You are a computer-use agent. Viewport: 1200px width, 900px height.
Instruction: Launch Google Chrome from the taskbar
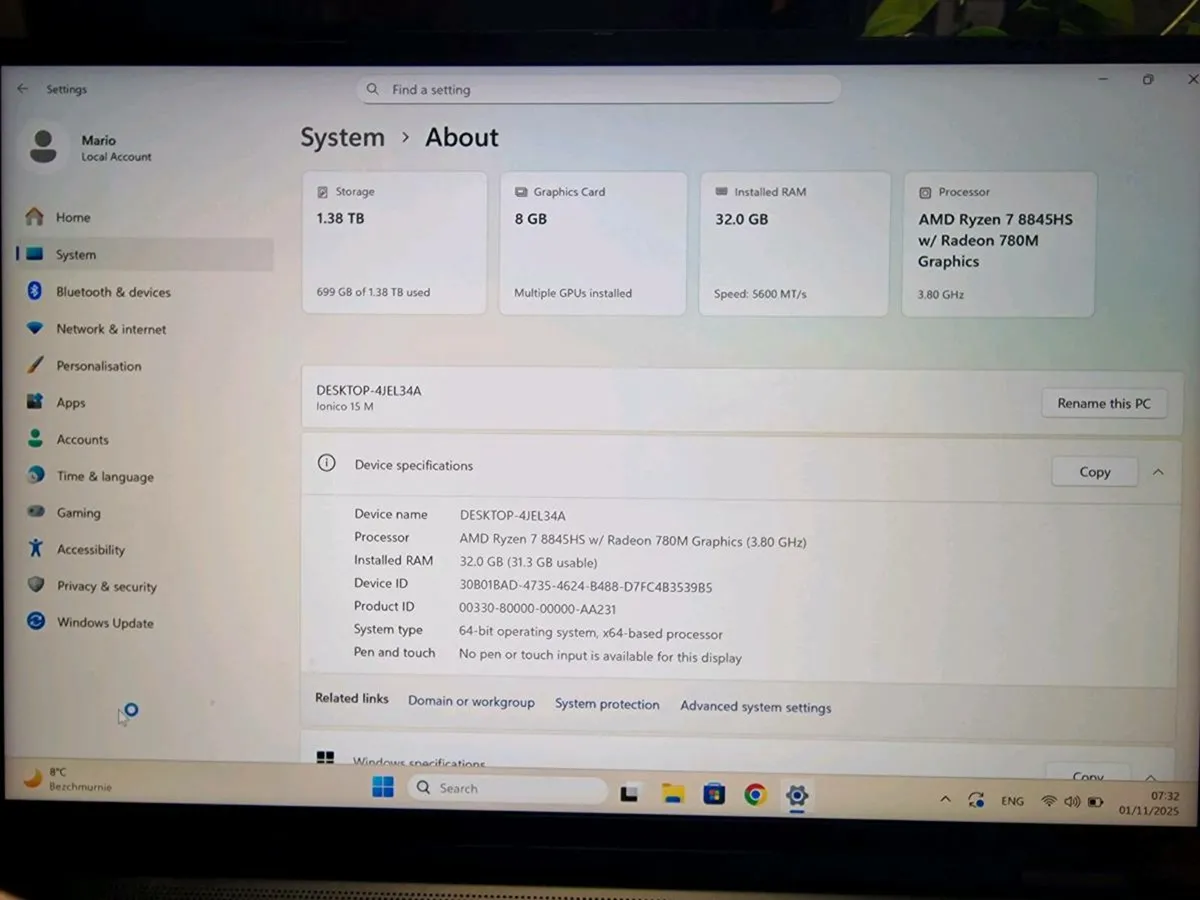(755, 793)
